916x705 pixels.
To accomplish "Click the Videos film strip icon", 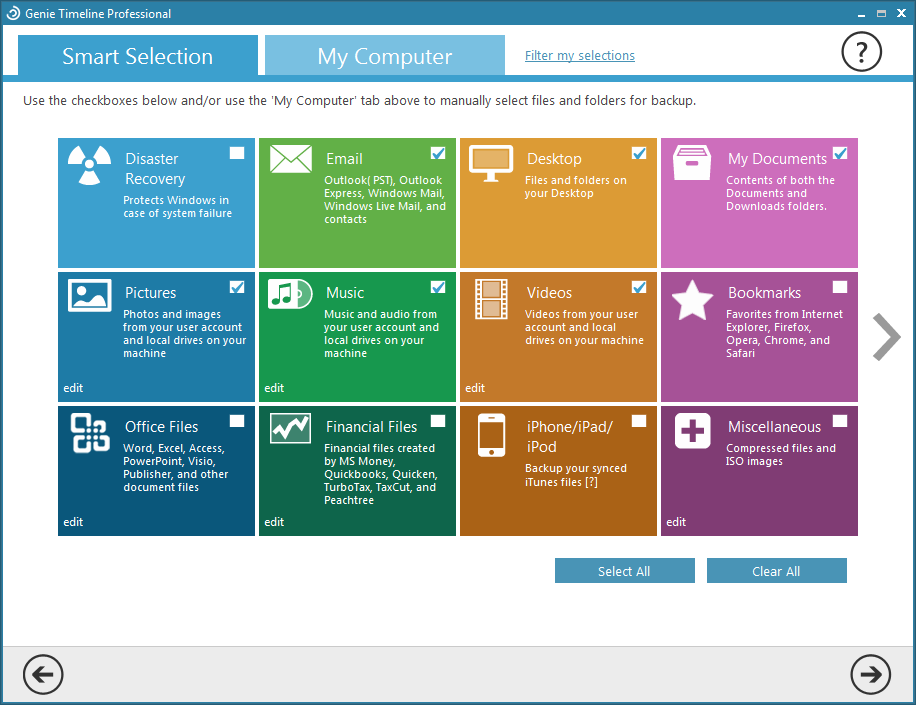I will tap(491, 299).
